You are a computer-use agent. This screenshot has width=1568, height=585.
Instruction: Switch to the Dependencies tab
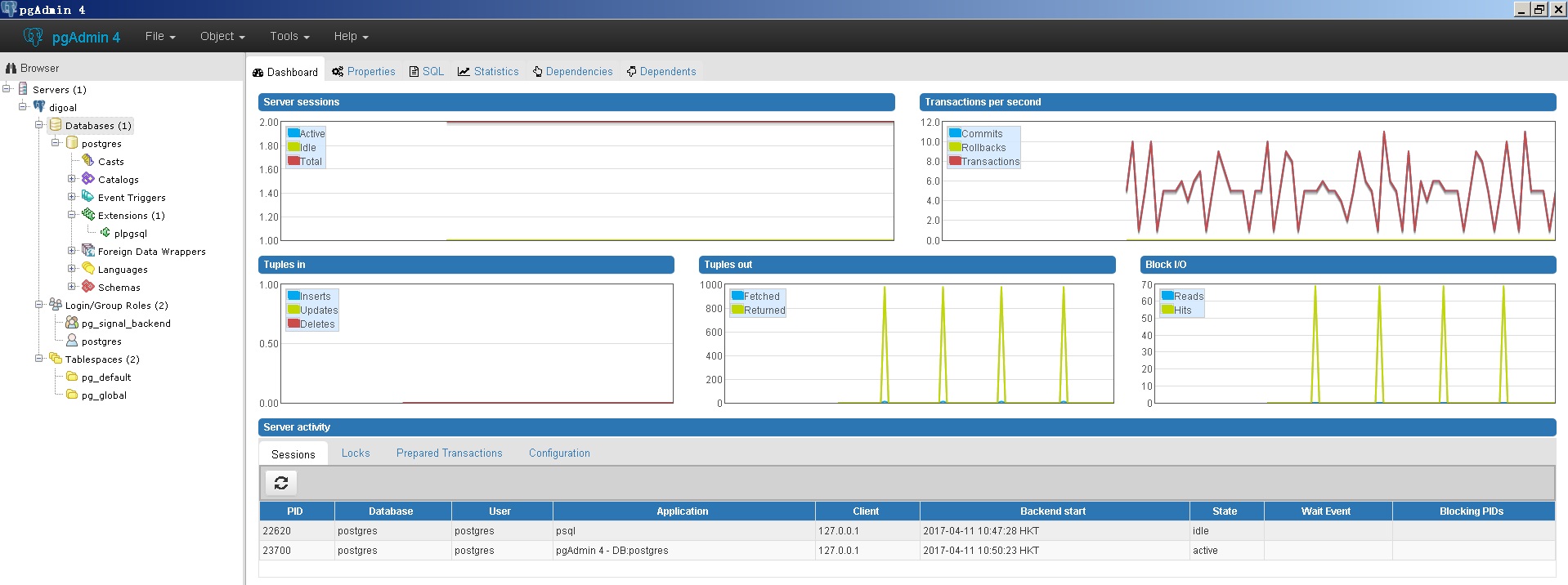pos(572,71)
